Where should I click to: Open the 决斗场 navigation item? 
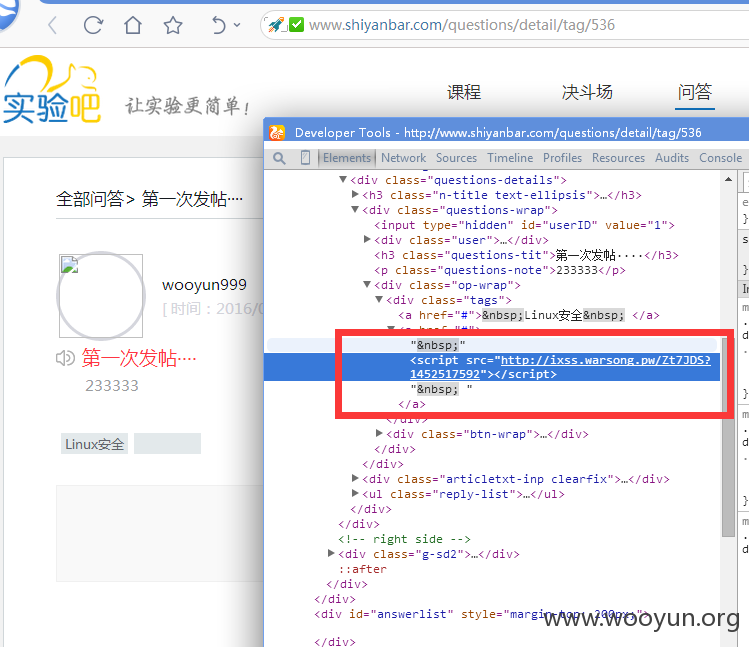[588, 92]
